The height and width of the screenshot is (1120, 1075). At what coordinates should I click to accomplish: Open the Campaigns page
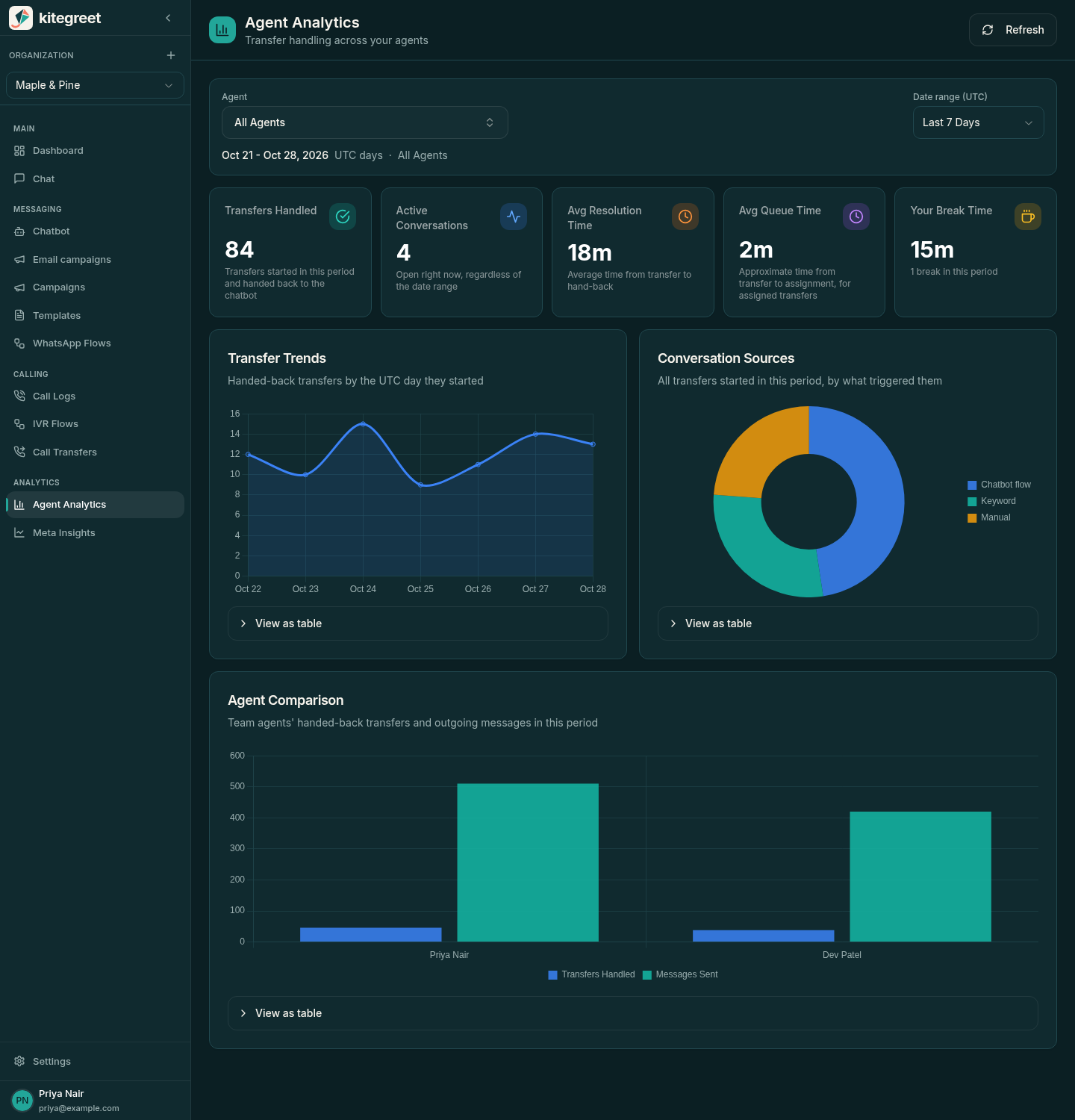[x=95, y=287]
